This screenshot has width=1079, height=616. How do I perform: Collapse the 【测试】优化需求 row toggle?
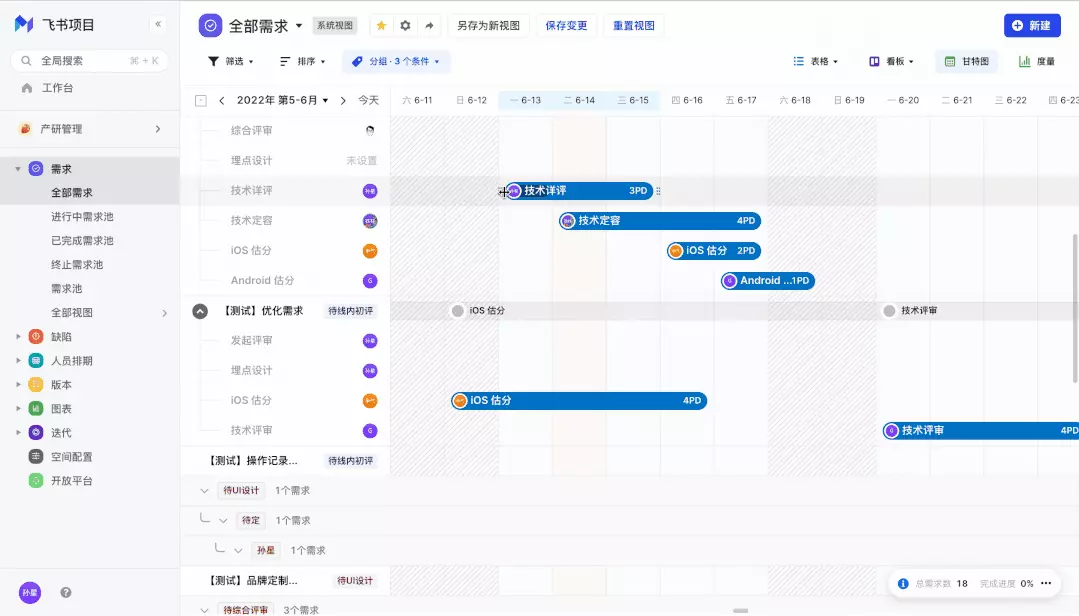pos(200,311)
